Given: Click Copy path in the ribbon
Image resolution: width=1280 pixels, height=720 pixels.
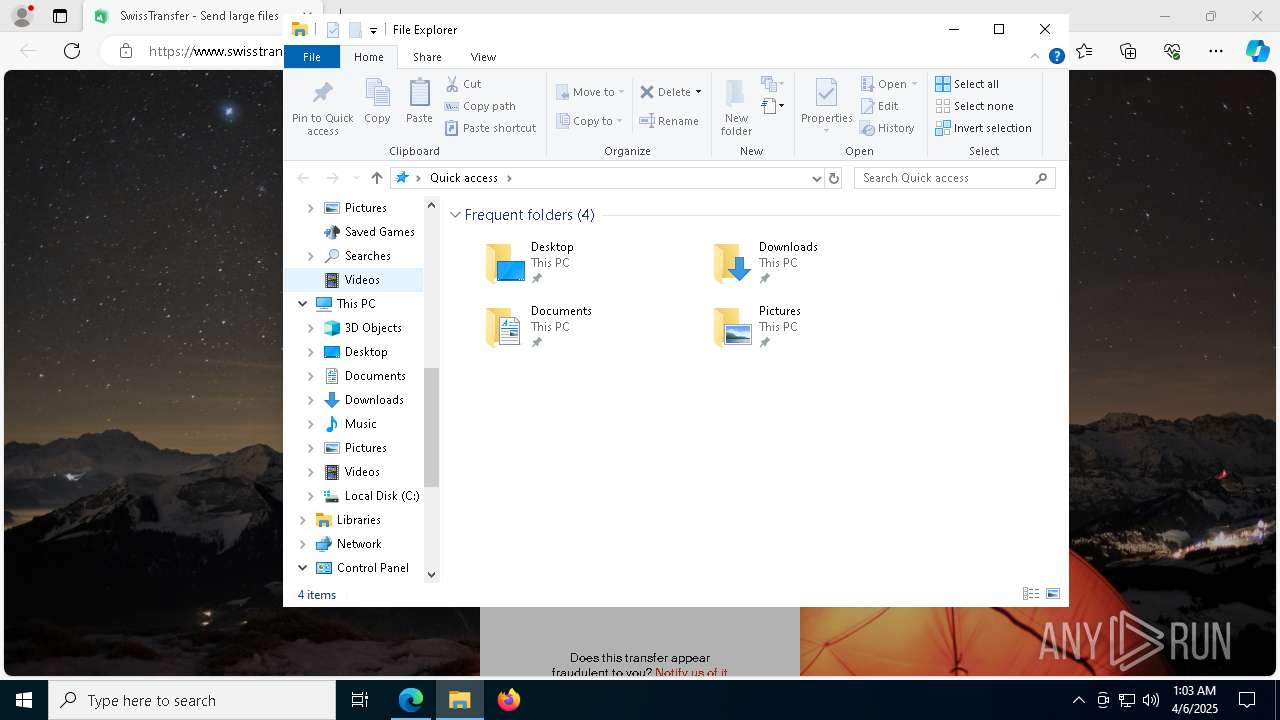Looking at the screenshot, I should [x=480, y=106].
